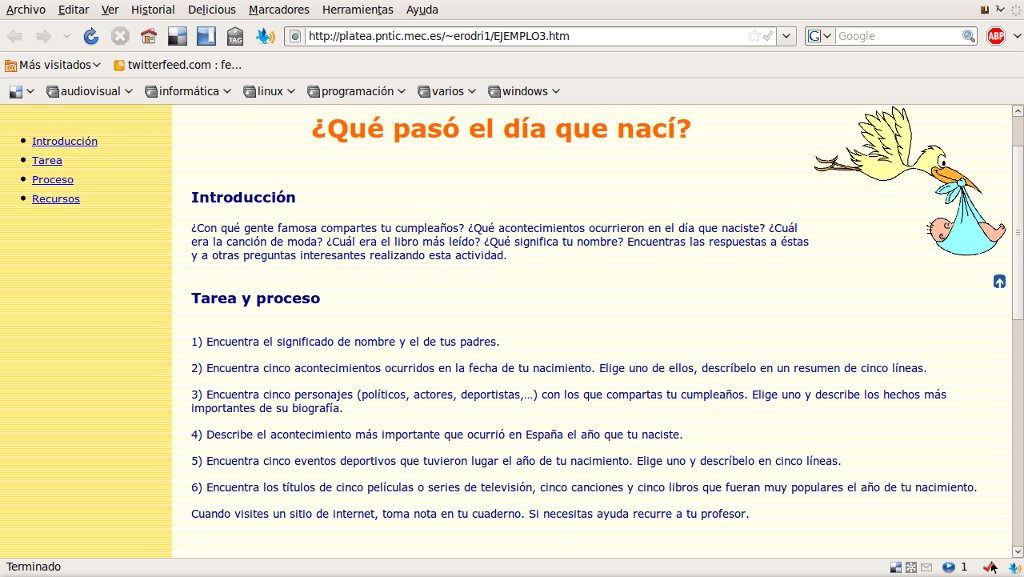Expand the URL history dropdown arrow
This screenshot has width=1024, height=577.
[786, 36]
